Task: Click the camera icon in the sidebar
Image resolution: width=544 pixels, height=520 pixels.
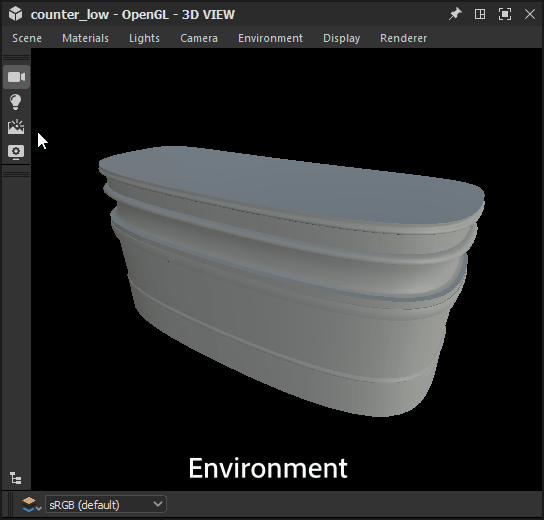Action: pyautogui.click(x=16, y=77)
